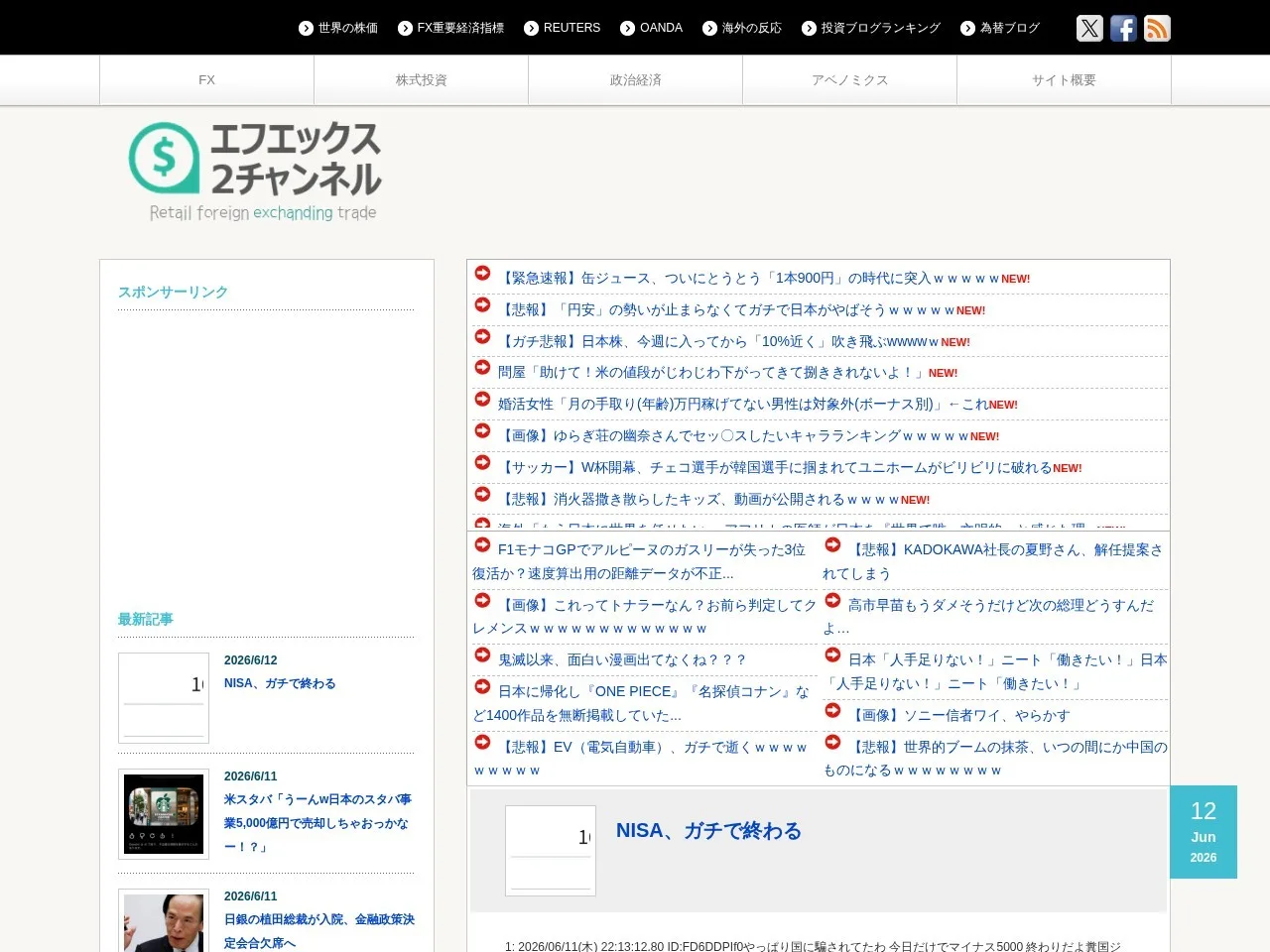This screenshot has width=1270, height=952.
Task: Open main article title NISA、ガチで終わる
Action: (708, 831)
